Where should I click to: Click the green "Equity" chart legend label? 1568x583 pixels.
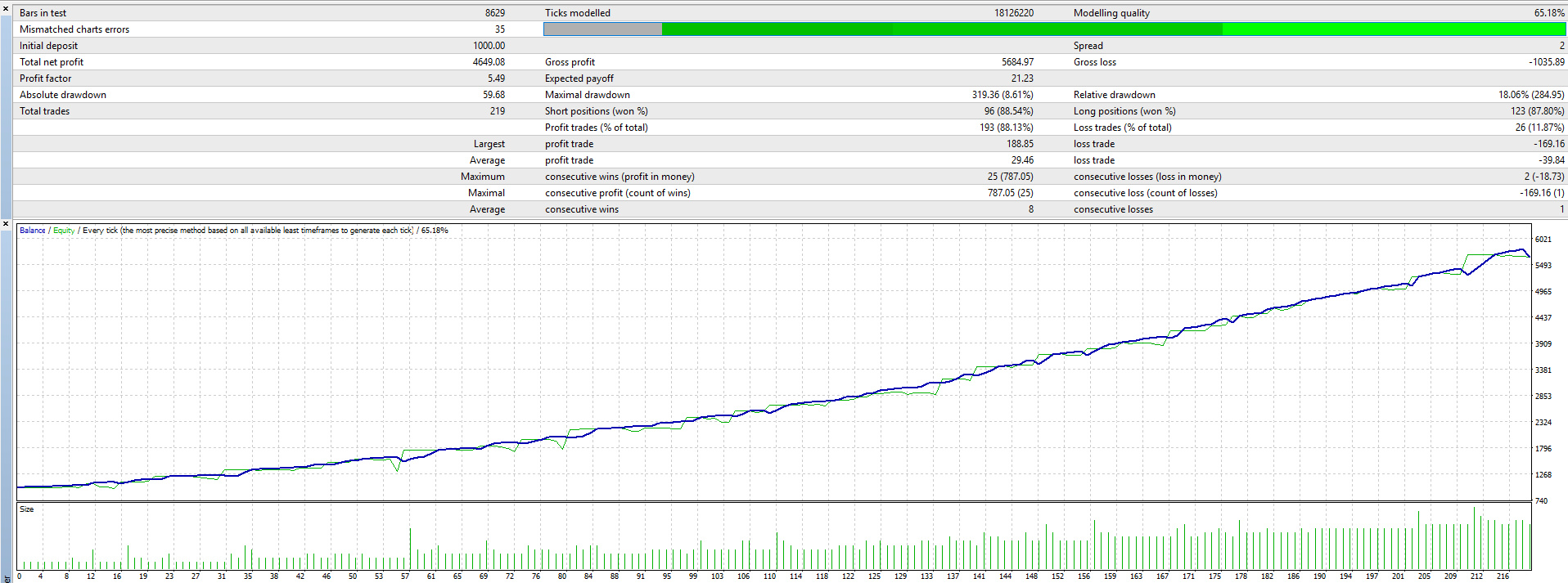64,231
